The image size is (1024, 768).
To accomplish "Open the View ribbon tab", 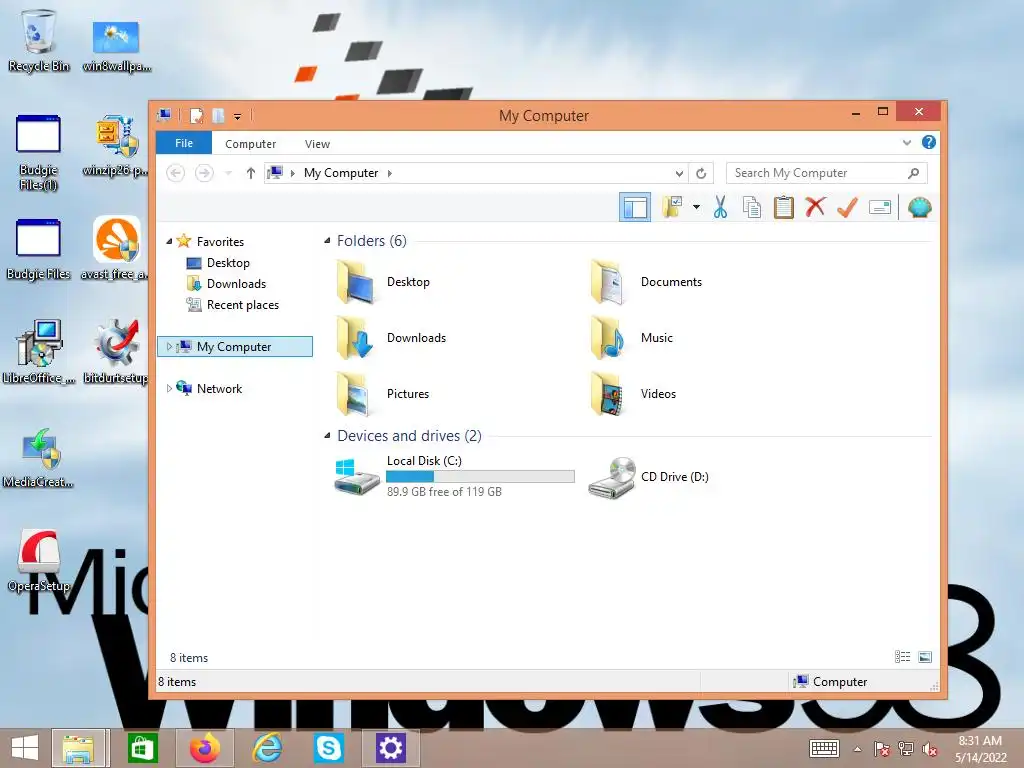I will coord(317,144).
